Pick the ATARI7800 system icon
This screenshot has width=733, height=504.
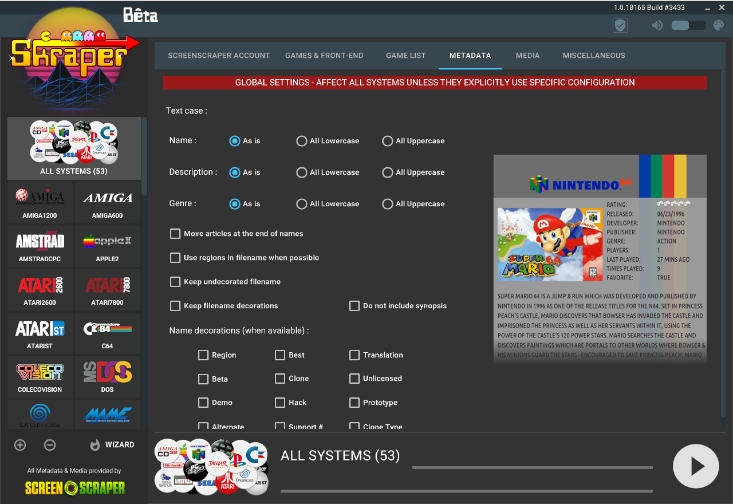108,290
